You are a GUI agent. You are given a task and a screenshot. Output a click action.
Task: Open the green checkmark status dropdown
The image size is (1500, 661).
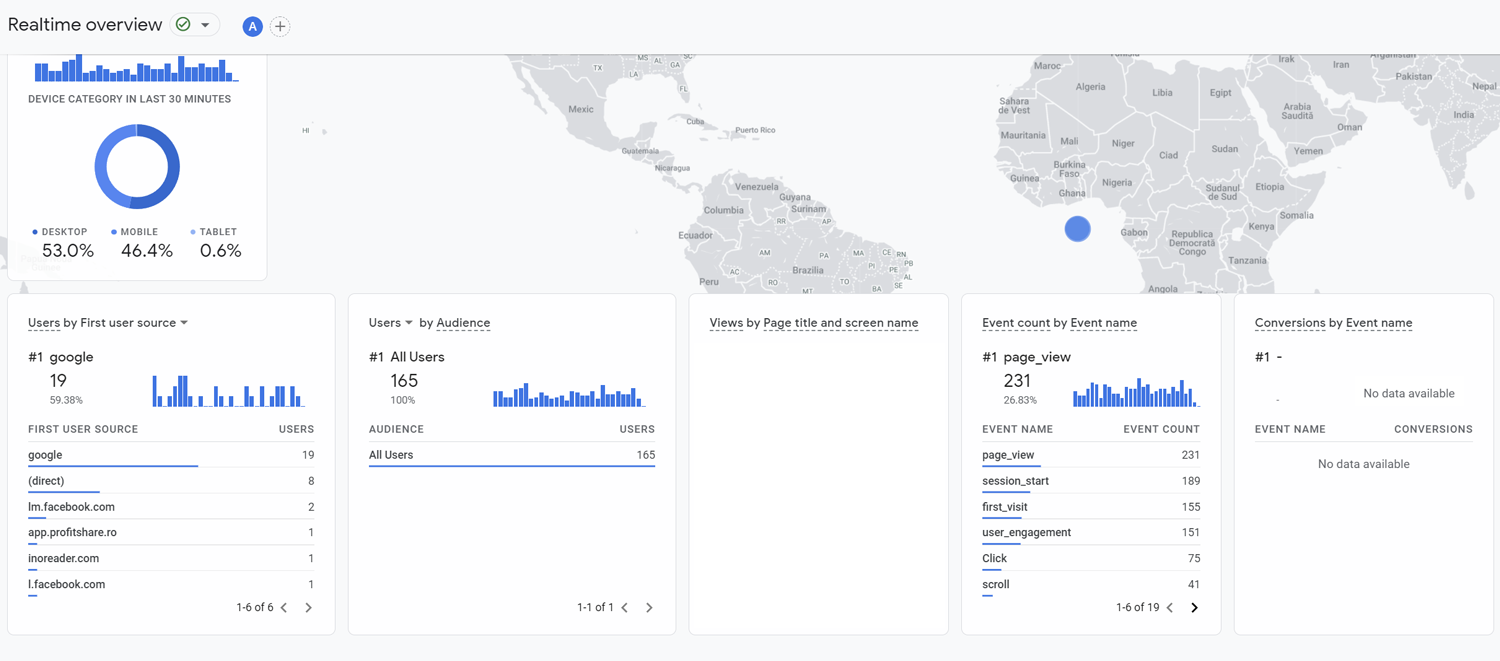pyautogui.click(x=194, y=25)
